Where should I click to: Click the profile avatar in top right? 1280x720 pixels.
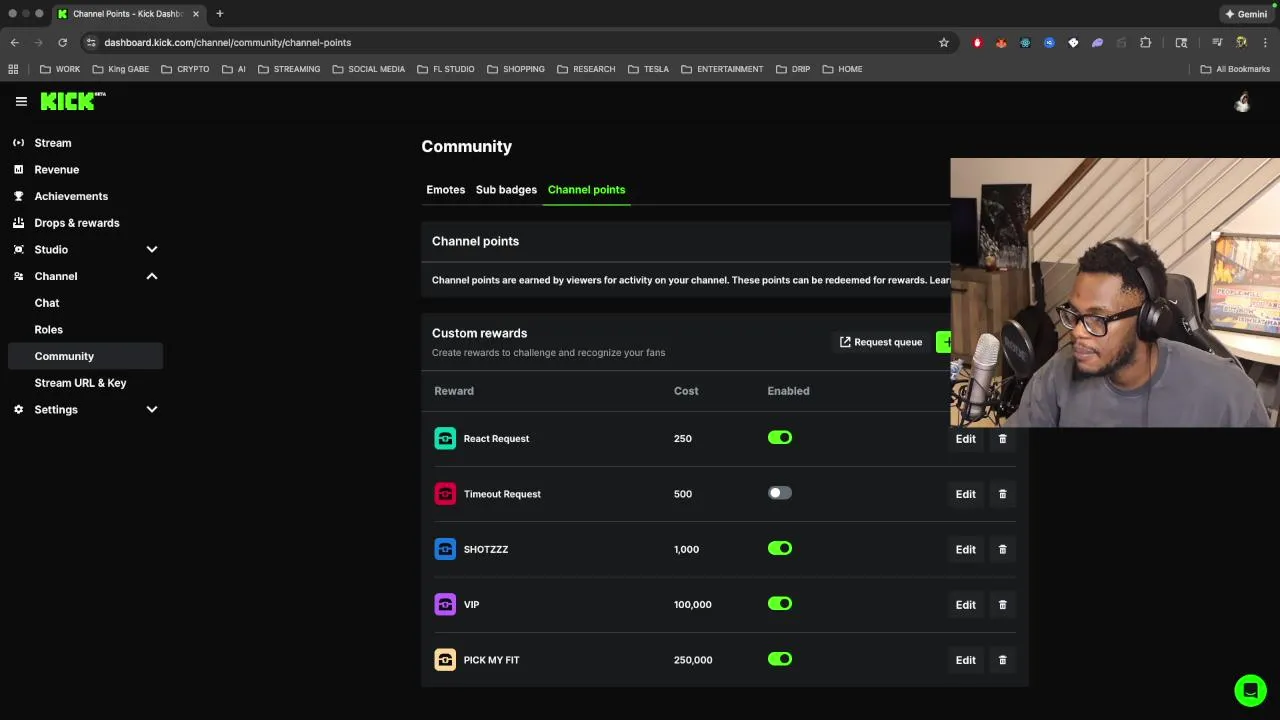tap(1242, 101)
